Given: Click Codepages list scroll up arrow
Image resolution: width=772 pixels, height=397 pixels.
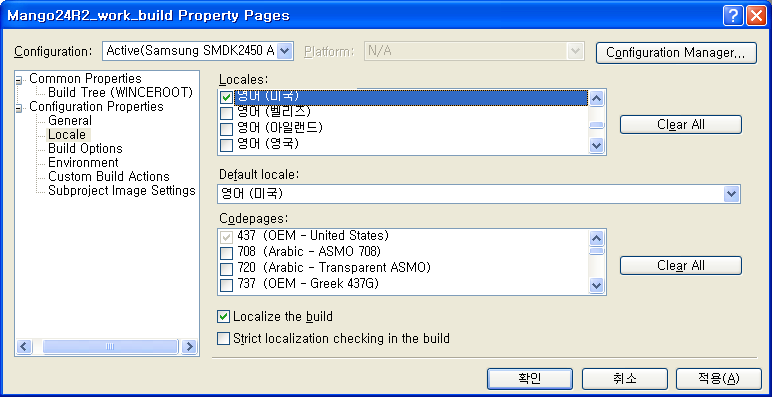Looking at the screenshot, I should point(596,238).
